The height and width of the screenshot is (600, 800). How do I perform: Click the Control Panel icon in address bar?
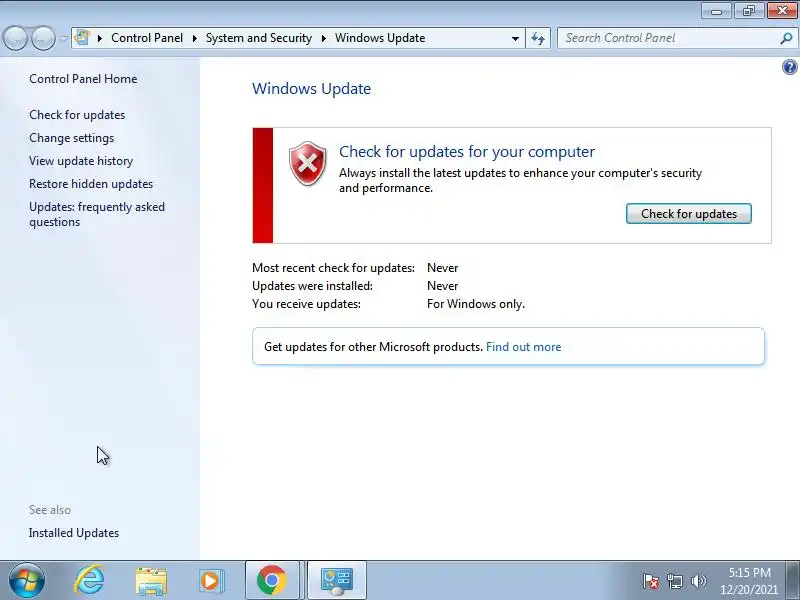[x=82, y=38]
